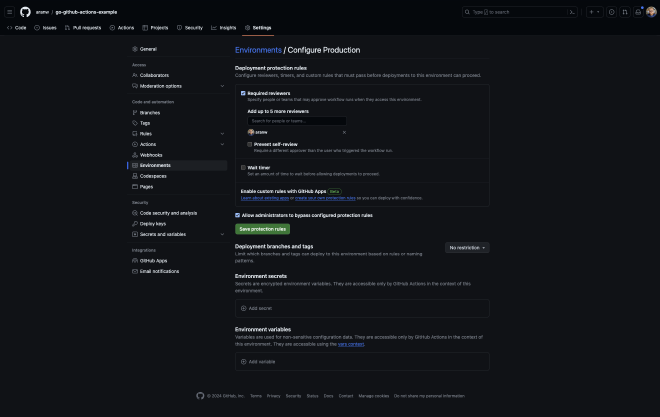Screen dimensions: 660x417
Task: Open the Privacy link in footer
Action: (x=274, y=396)
